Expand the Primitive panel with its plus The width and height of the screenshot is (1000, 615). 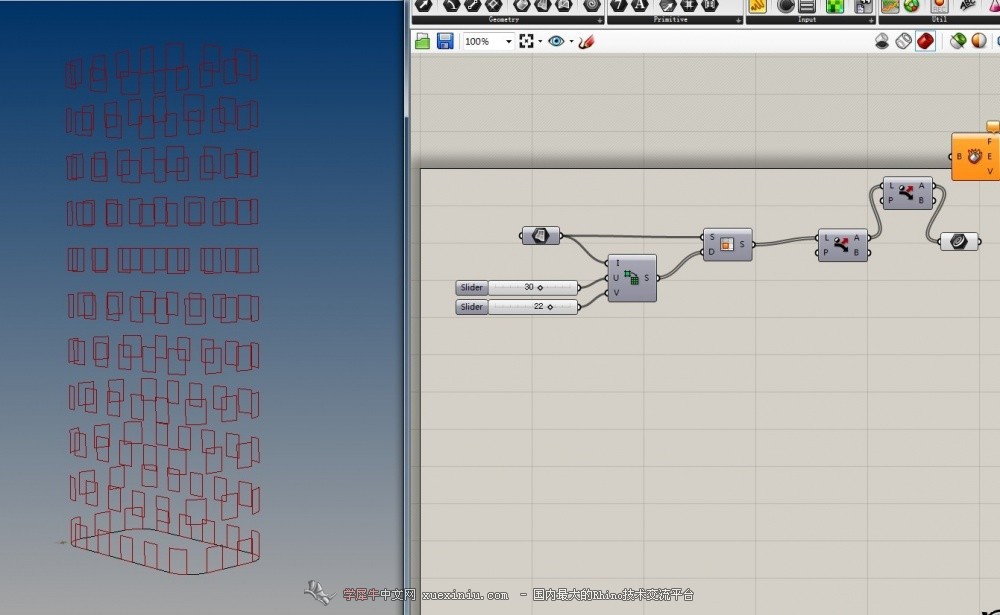click(739, 20)
